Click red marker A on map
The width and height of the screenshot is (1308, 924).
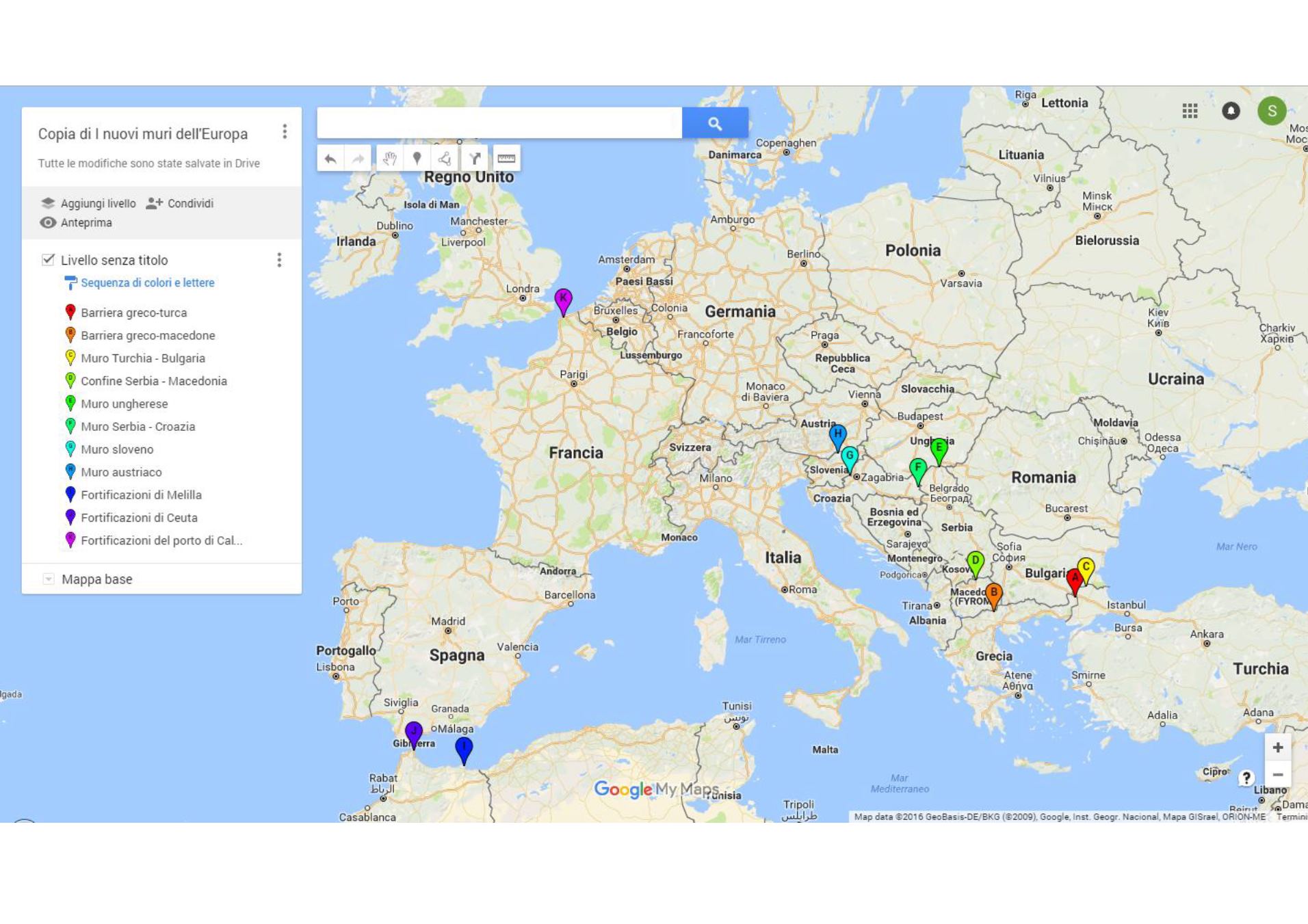(x=1075, y=580)
